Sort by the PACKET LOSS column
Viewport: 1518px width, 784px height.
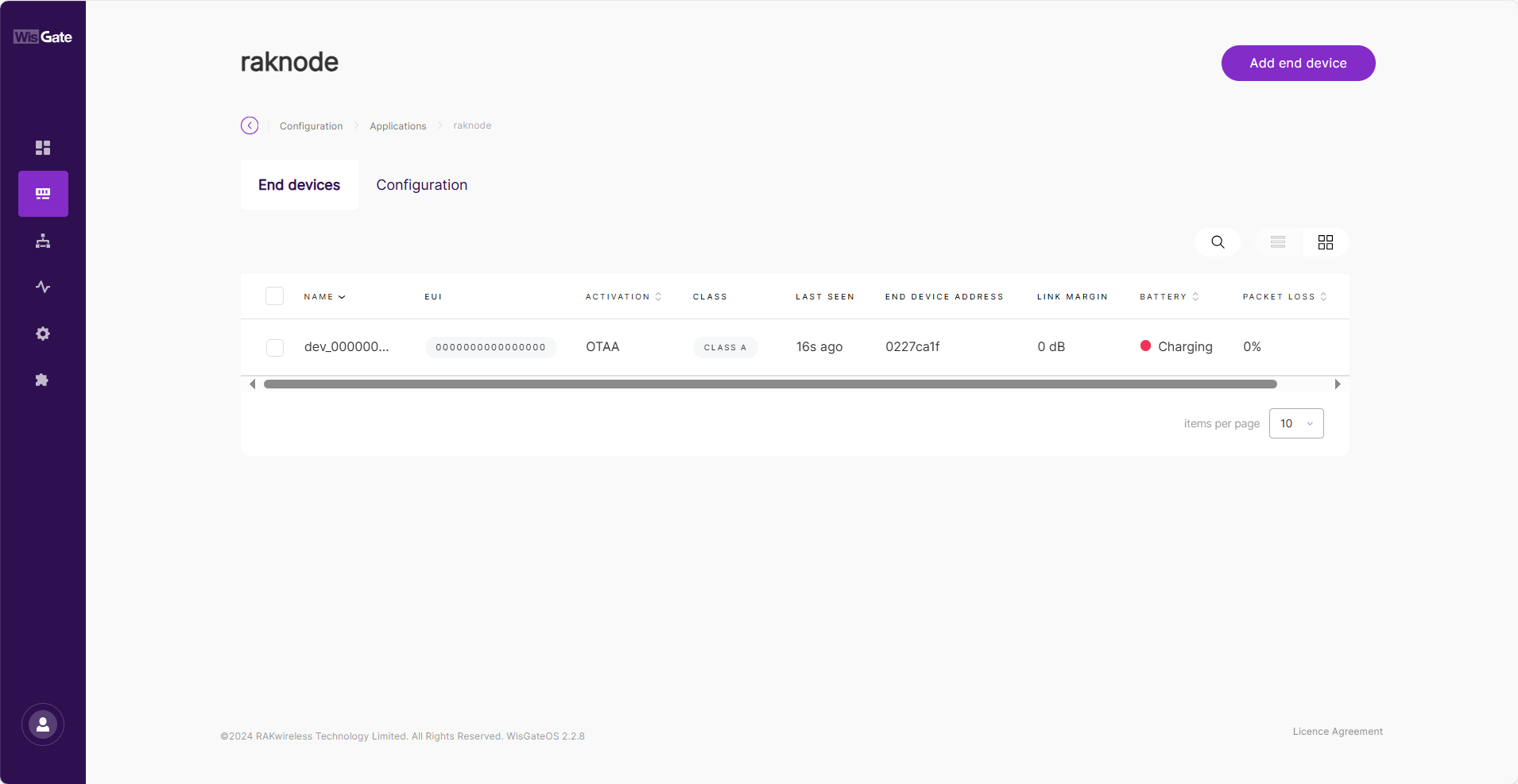[x=1285, y=297]
